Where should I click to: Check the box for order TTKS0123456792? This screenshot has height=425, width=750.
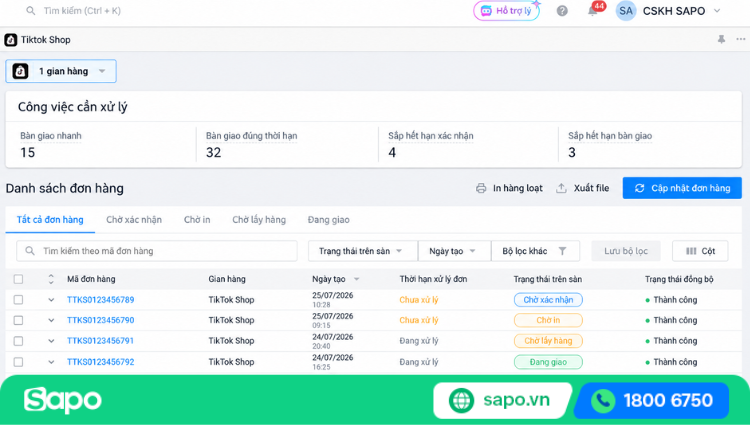point(18,362)
